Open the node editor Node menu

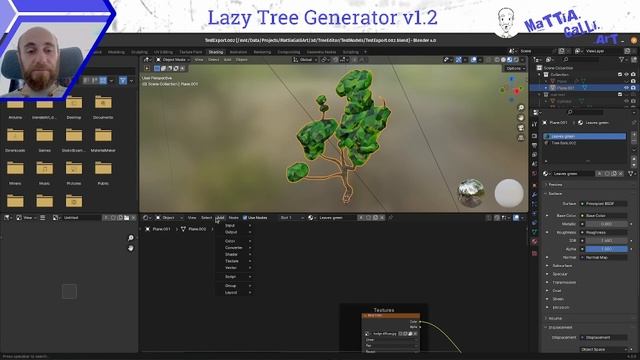tap(233, 218)
